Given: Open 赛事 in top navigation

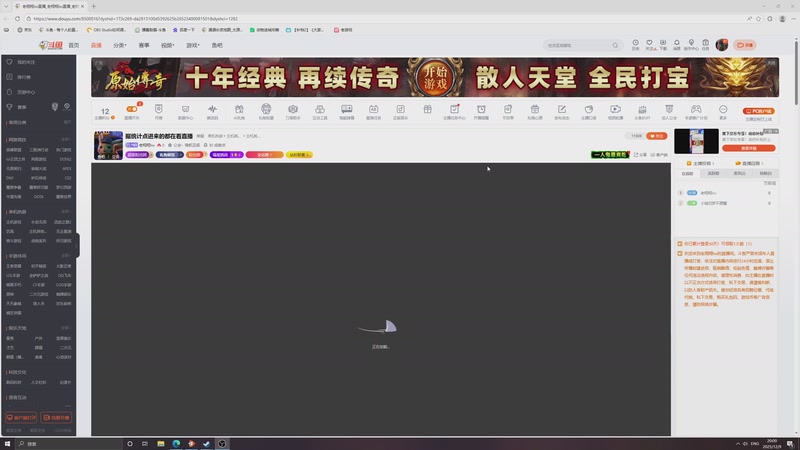Looking at the screenshot, I should click(144, 45).
